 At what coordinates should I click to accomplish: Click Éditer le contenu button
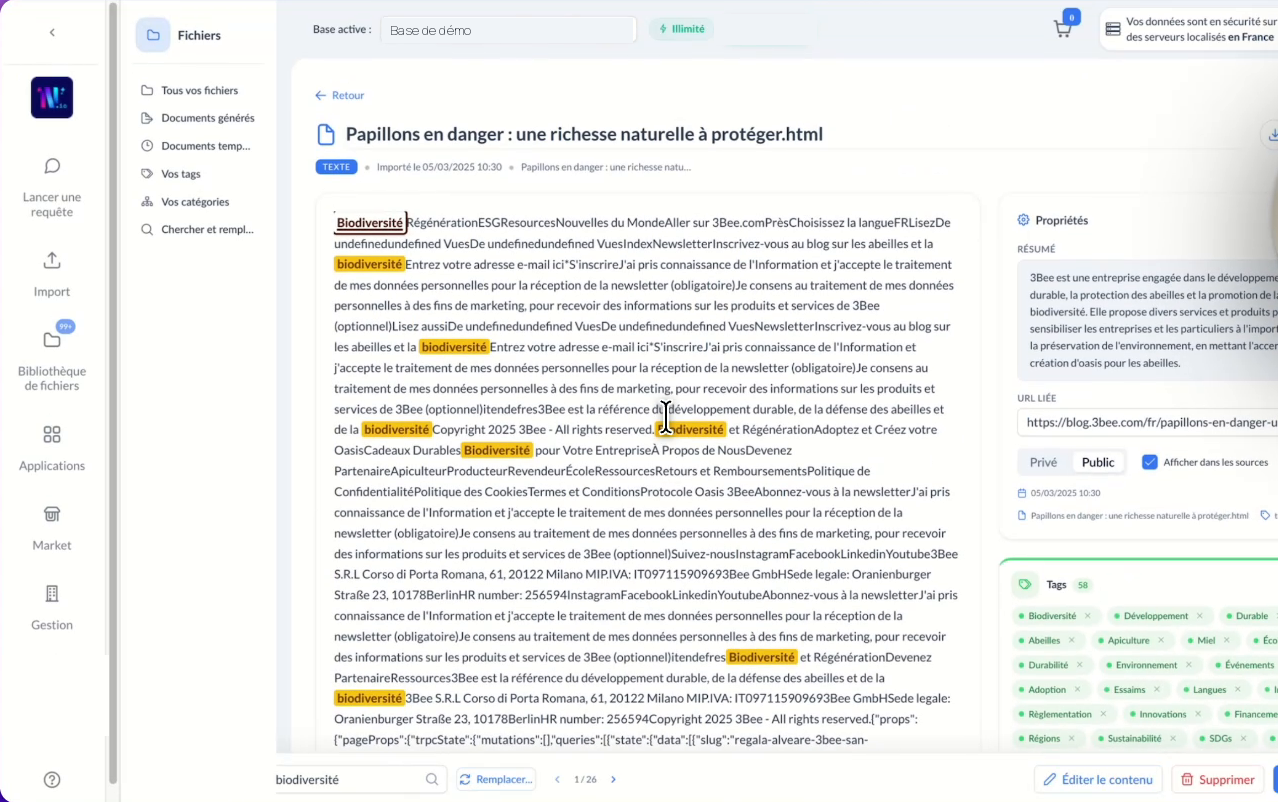point(1098,780)
